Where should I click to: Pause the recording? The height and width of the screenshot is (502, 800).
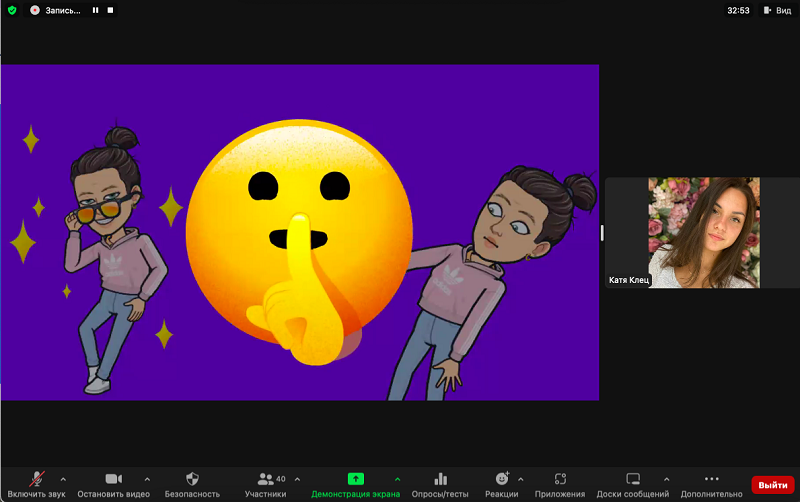[95, 10]
